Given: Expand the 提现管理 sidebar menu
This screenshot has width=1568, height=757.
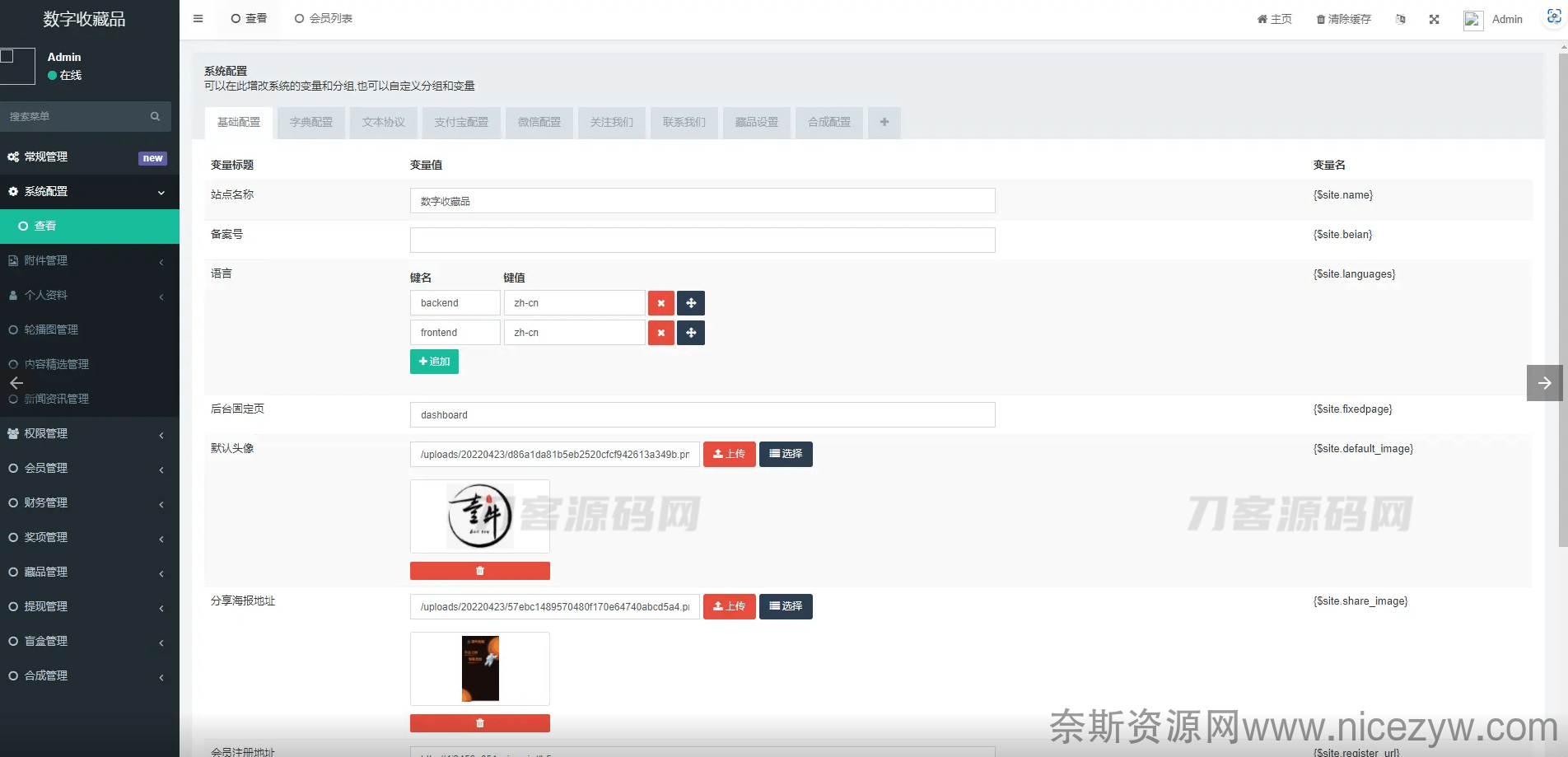Looking at the screenshot, I should point(90,606).
